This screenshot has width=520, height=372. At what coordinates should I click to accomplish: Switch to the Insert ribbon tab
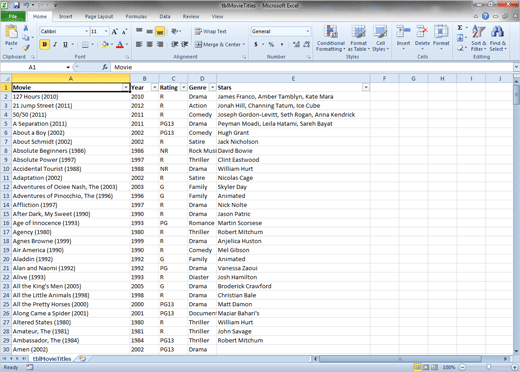point(66,16)
